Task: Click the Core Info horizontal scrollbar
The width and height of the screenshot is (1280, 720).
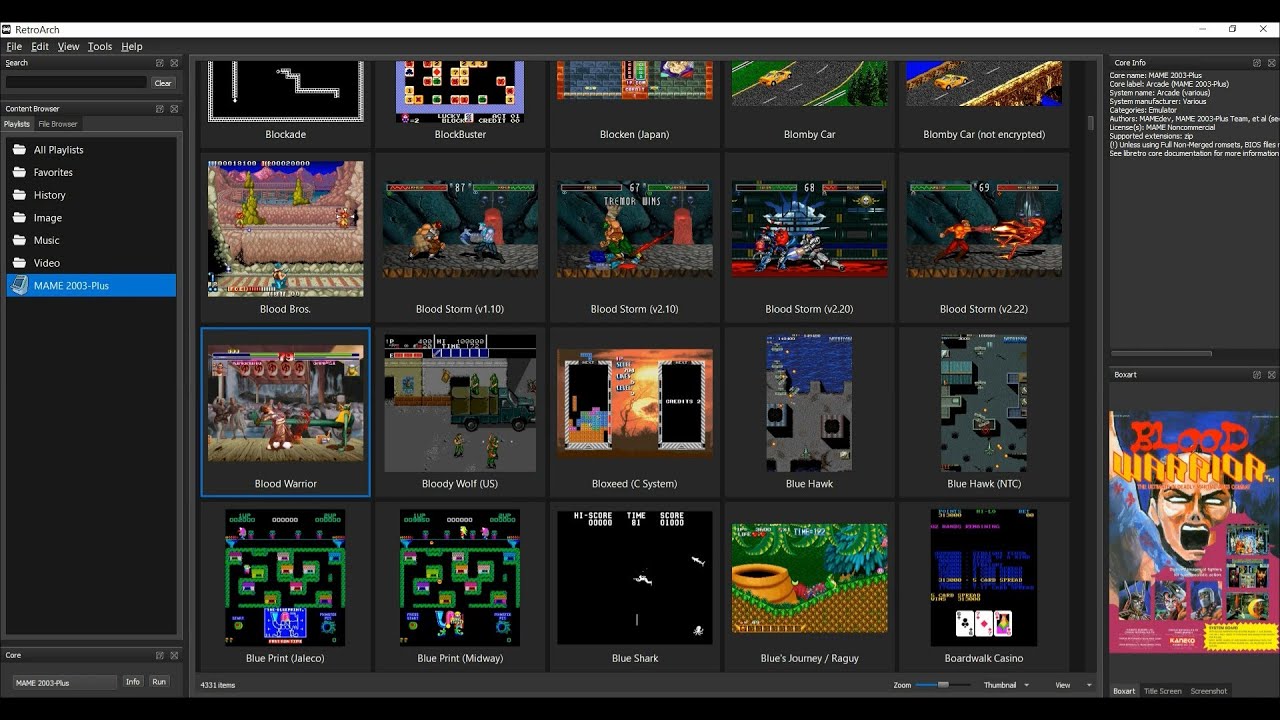Action: pyautogui.click(x=1162, y=353)
